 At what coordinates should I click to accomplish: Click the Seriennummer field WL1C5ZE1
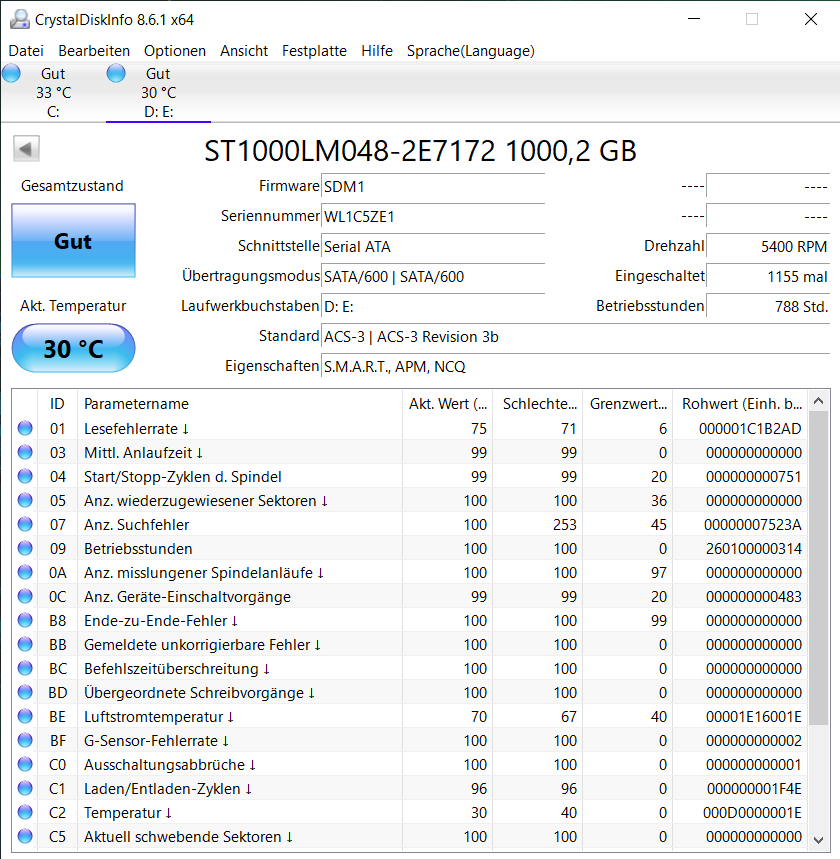pos(433,217)
